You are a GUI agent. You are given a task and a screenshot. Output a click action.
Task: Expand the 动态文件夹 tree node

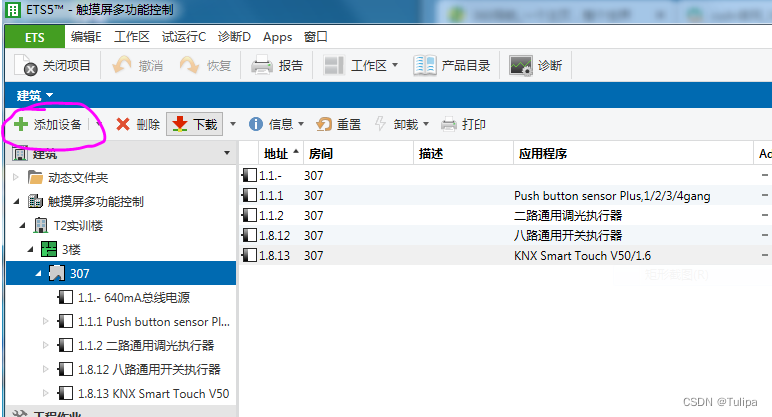click(x=16, y=177)
